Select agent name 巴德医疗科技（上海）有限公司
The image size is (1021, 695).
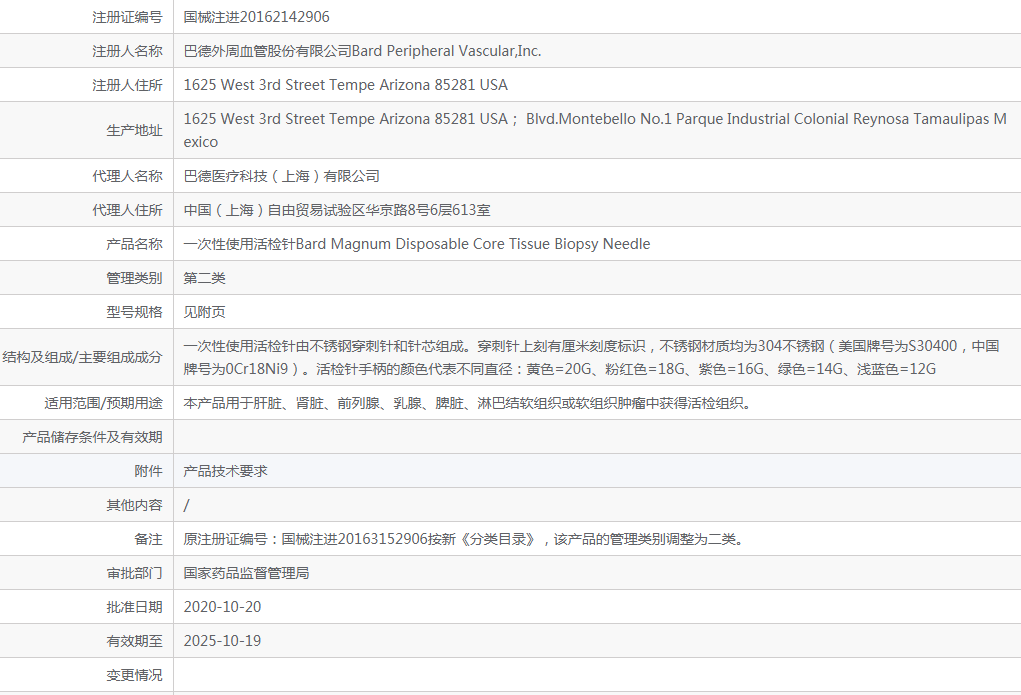click(281, 176)
